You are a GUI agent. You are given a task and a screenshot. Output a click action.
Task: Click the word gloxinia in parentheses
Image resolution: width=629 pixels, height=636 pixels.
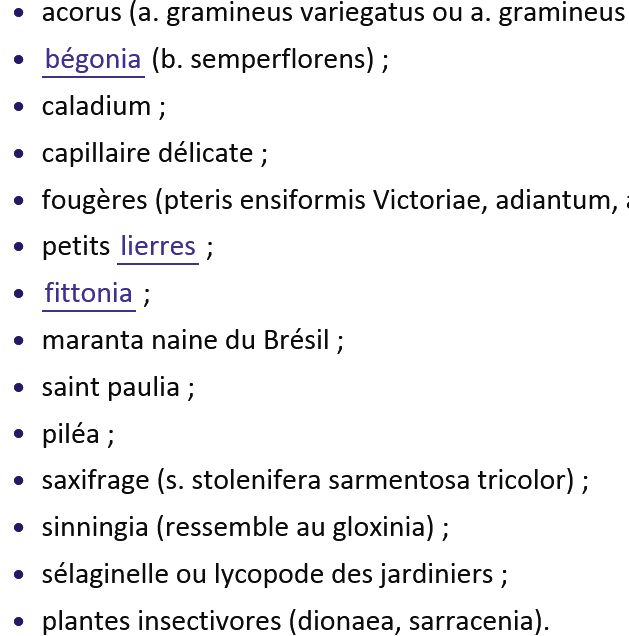379,528
